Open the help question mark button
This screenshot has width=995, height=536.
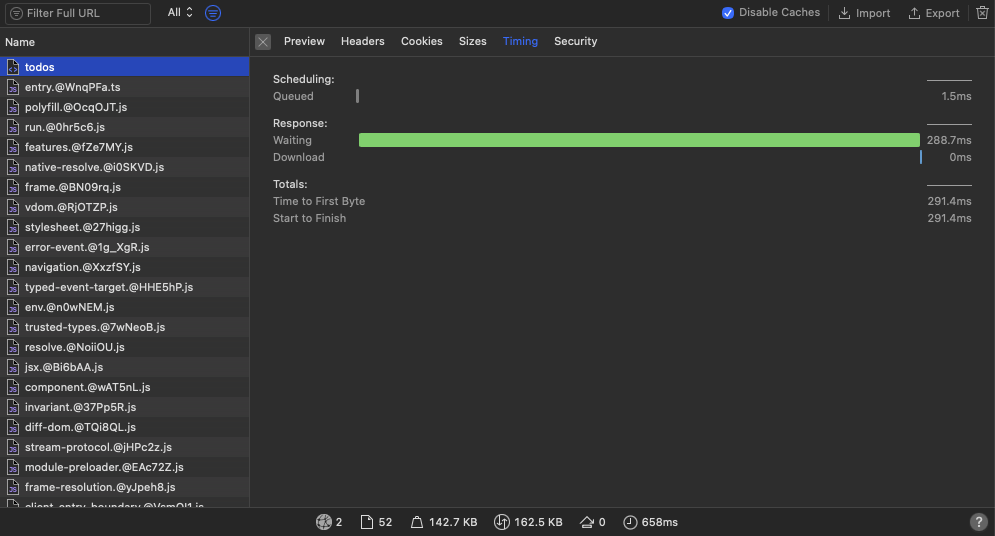coord(979,522)
